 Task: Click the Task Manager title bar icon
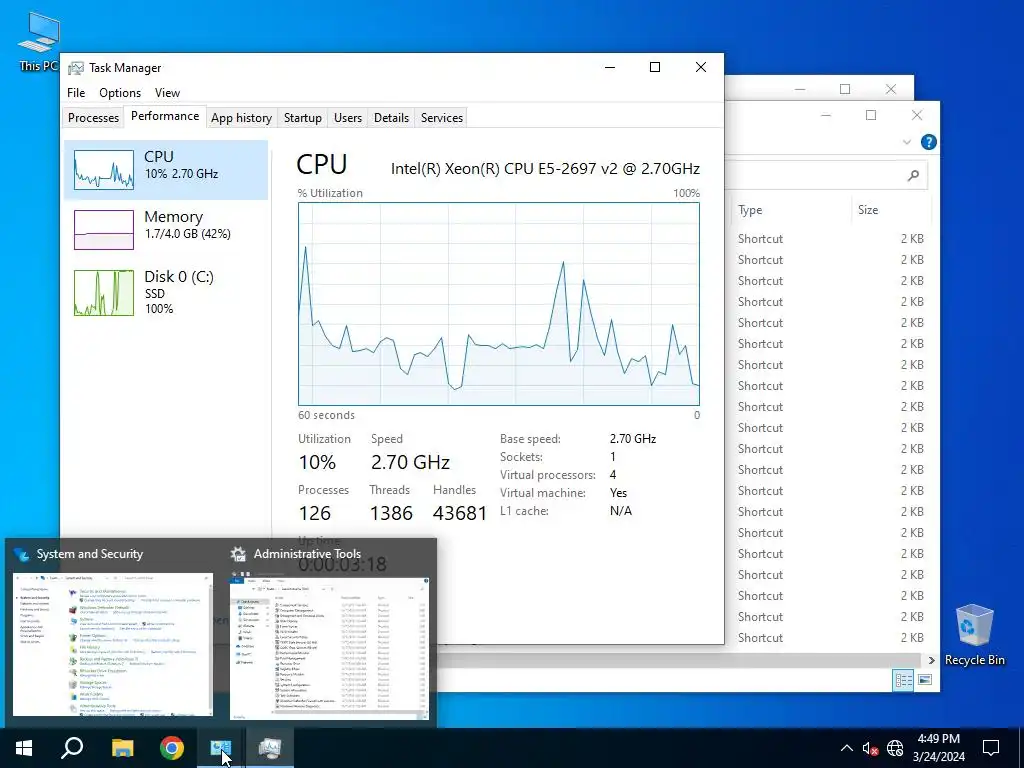click(76, 68)
